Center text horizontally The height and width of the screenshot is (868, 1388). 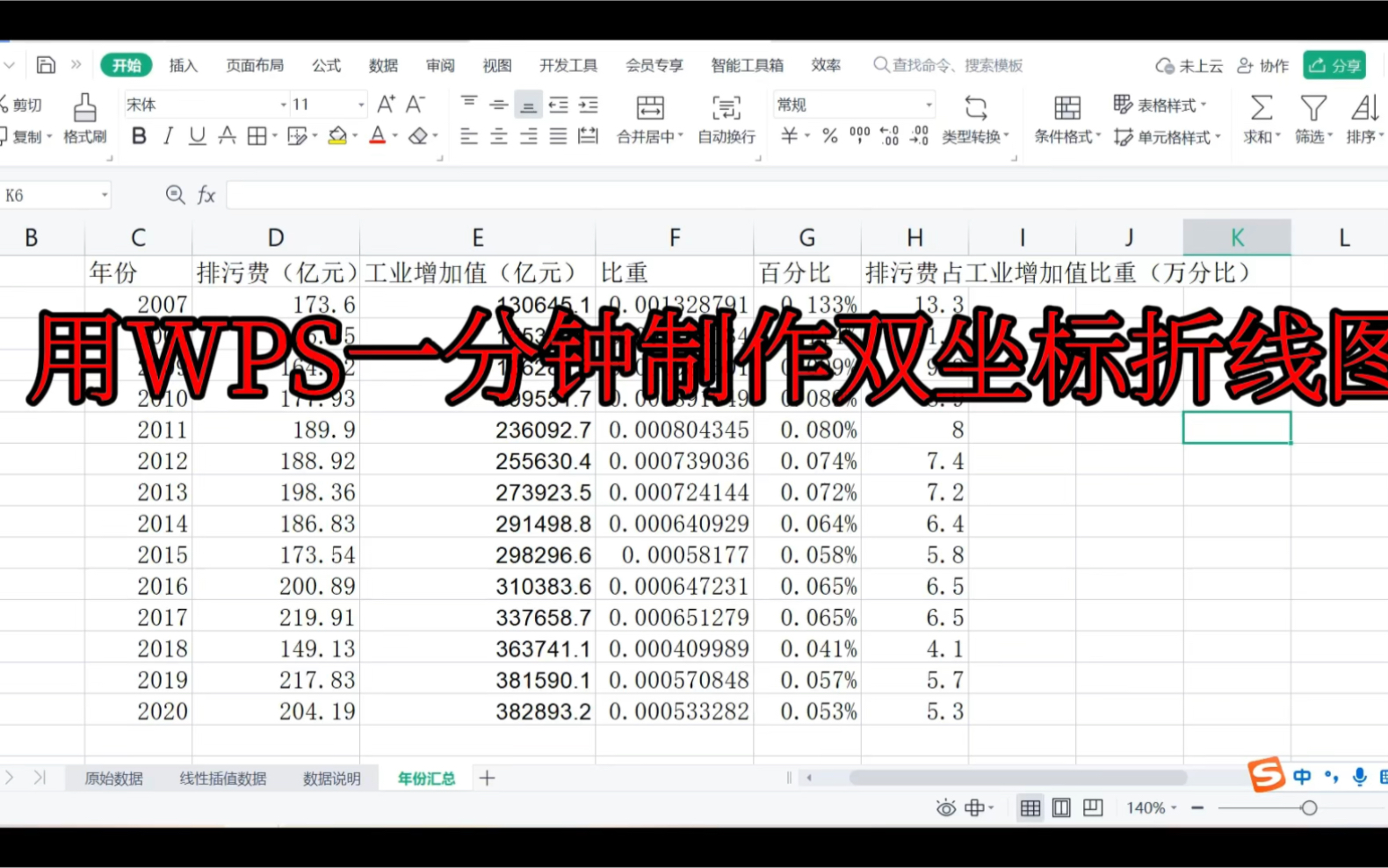point(499,136)
